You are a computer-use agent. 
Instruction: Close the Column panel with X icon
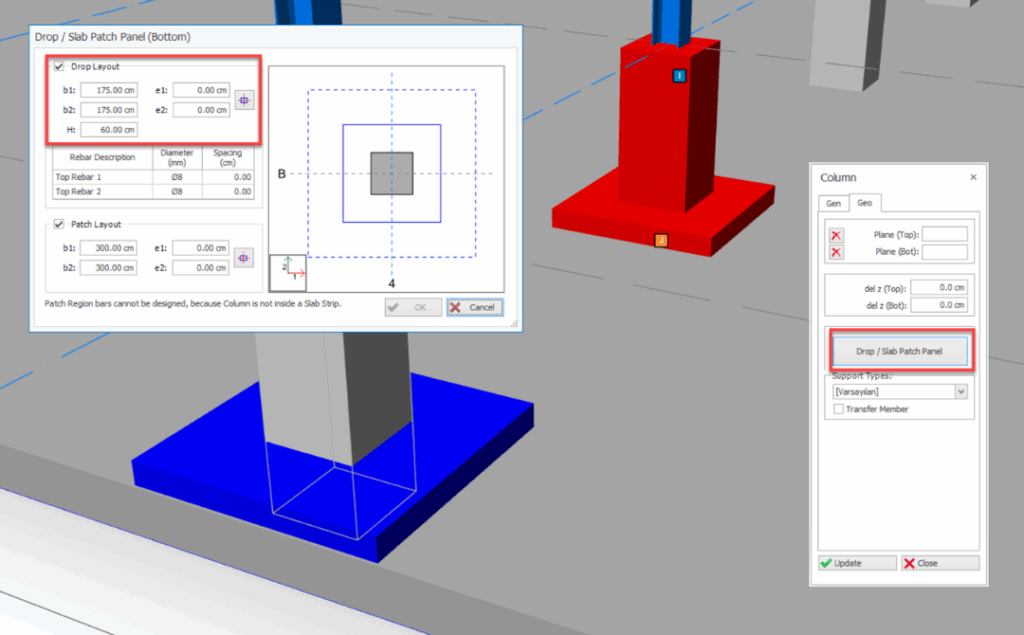click(973, 177)
